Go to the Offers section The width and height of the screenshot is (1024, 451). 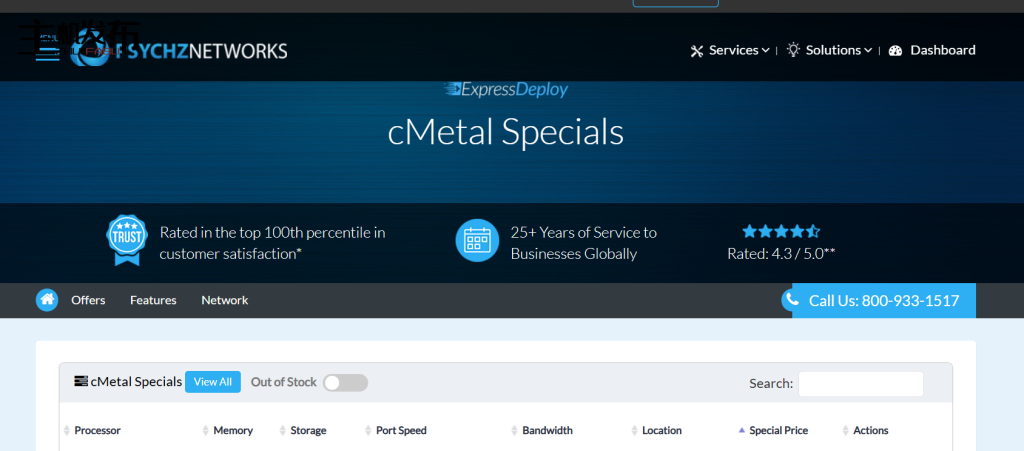point(88,300)
